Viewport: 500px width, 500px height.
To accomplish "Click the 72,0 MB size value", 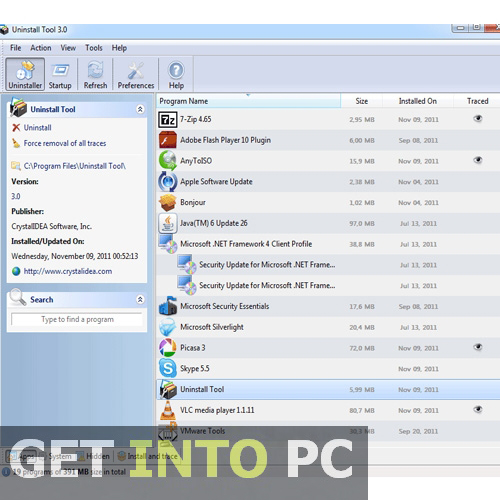I will point(362,348).
